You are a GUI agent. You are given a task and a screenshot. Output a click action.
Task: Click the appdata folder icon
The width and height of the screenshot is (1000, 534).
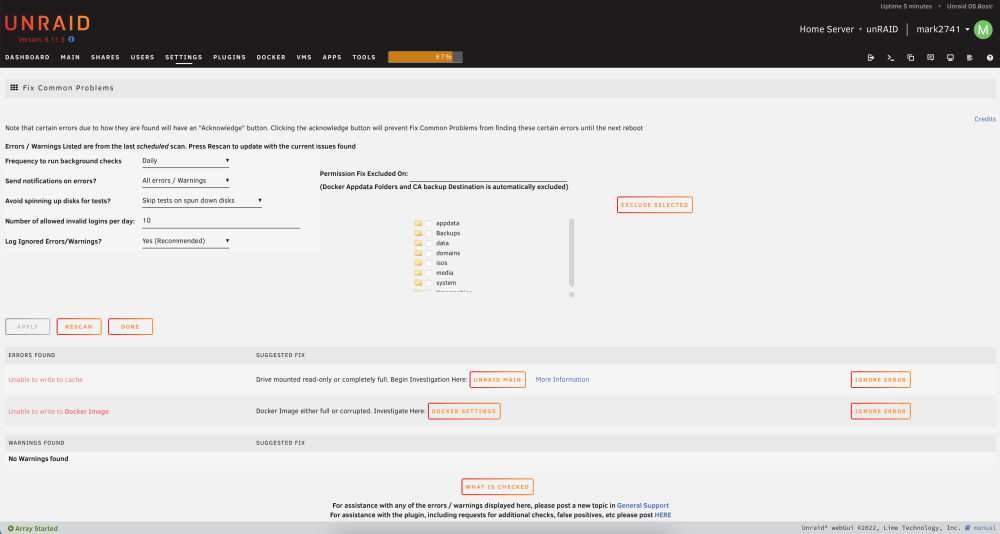418,223
